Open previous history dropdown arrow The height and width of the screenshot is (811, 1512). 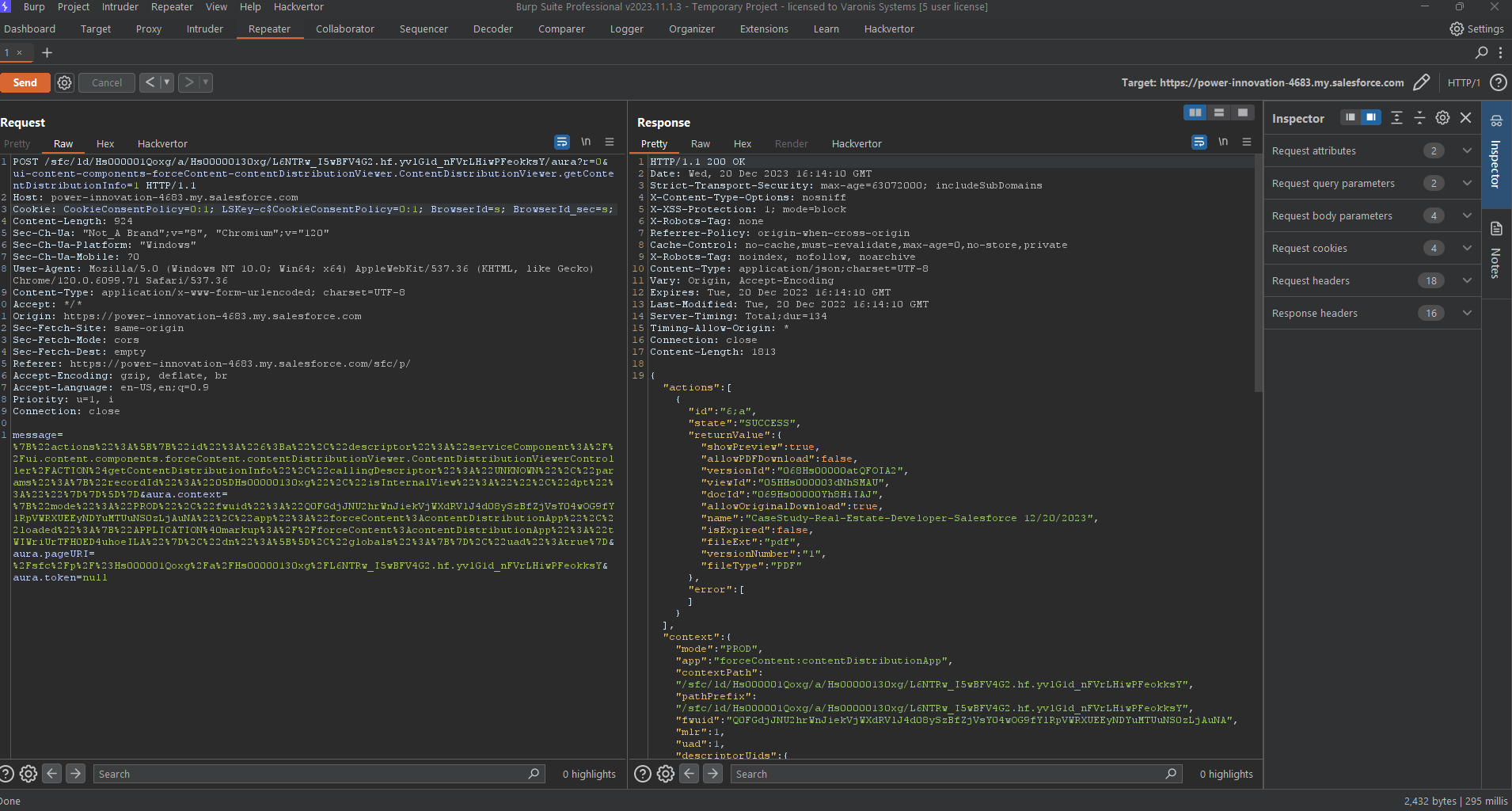tap(167, 82)
